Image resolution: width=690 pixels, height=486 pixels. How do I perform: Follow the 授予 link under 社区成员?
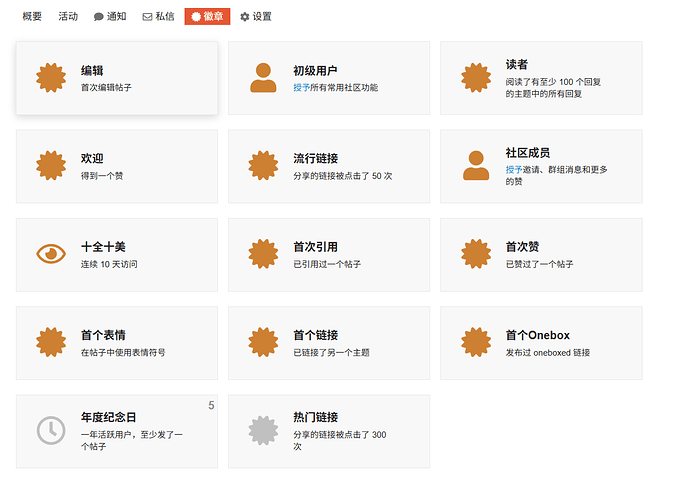click(x=514, y=169)
